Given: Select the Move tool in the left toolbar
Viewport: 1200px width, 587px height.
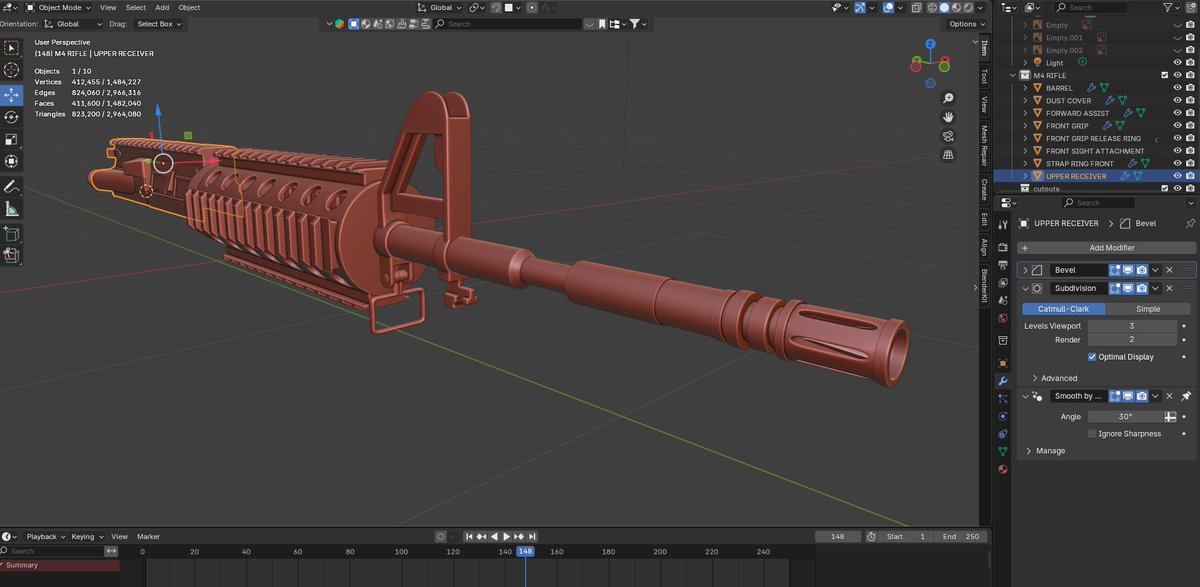Looking at the screenshot, I should click(11, 95).
